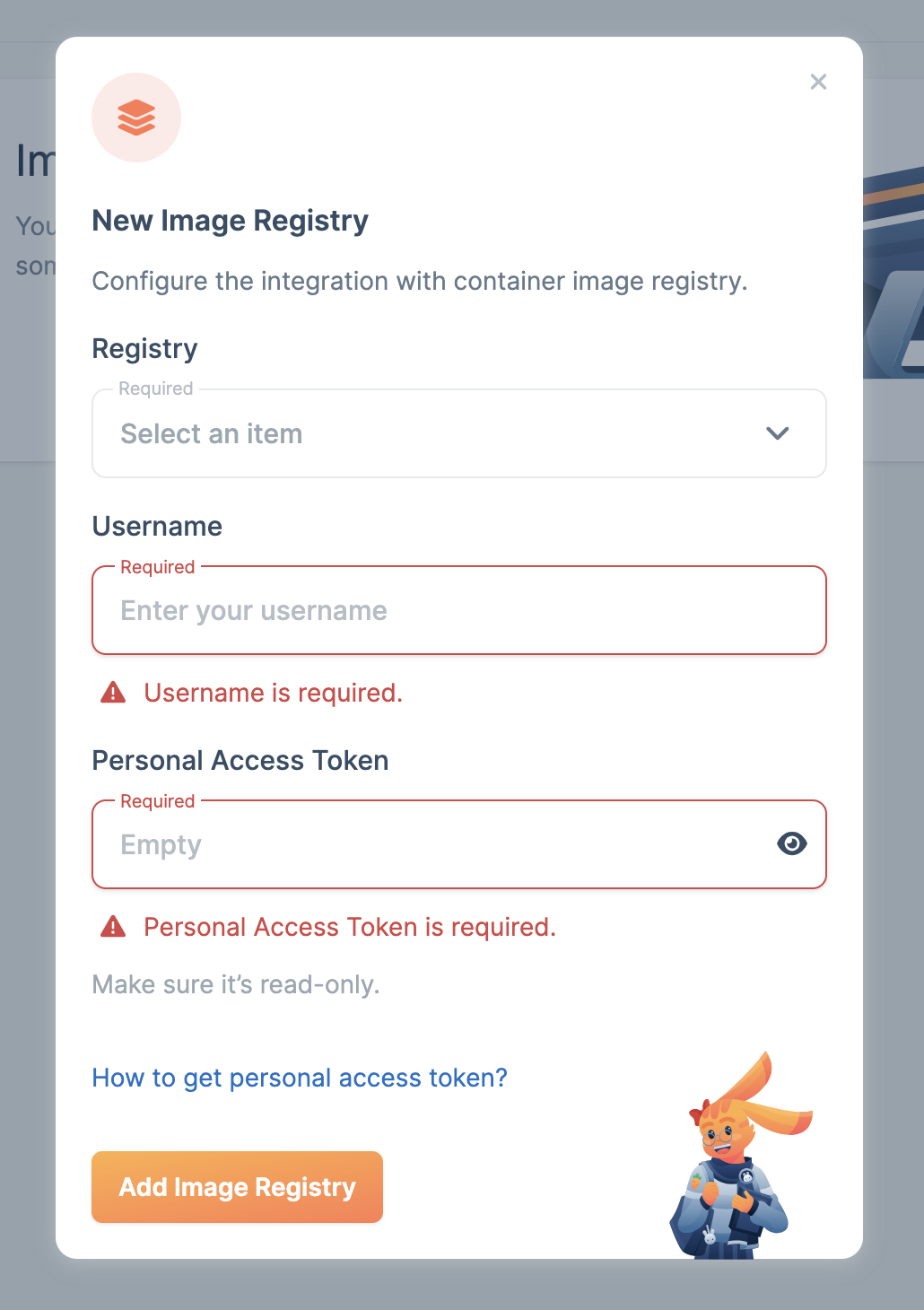This screenshot has height=1310, width=924.
Task: Open How to get personal access token link
Action: coord(300,1078)
